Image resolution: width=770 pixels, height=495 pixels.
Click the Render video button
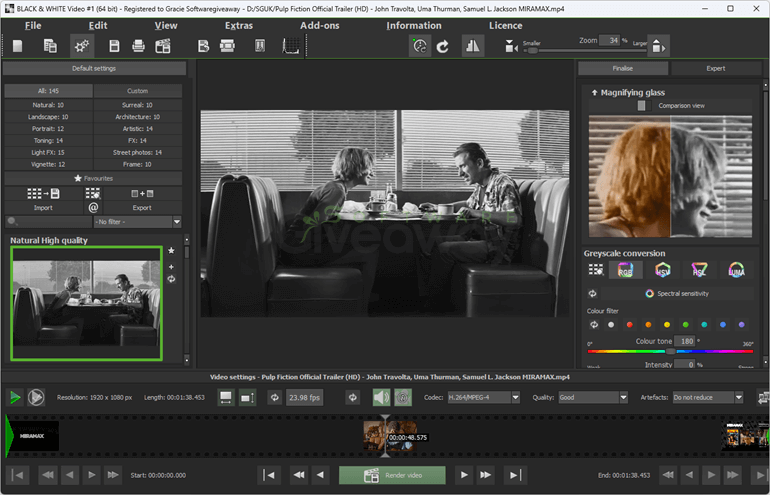click(x=392, y=475)
